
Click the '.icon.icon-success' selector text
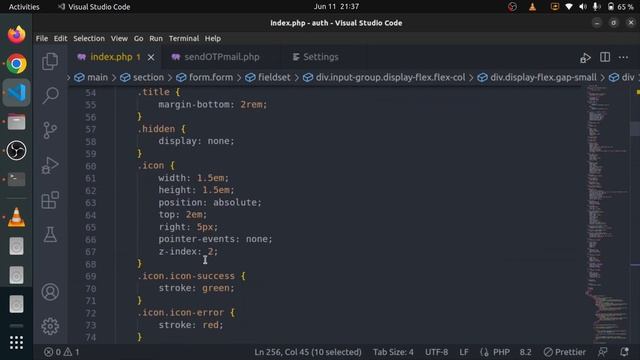(x=186, y=276)
